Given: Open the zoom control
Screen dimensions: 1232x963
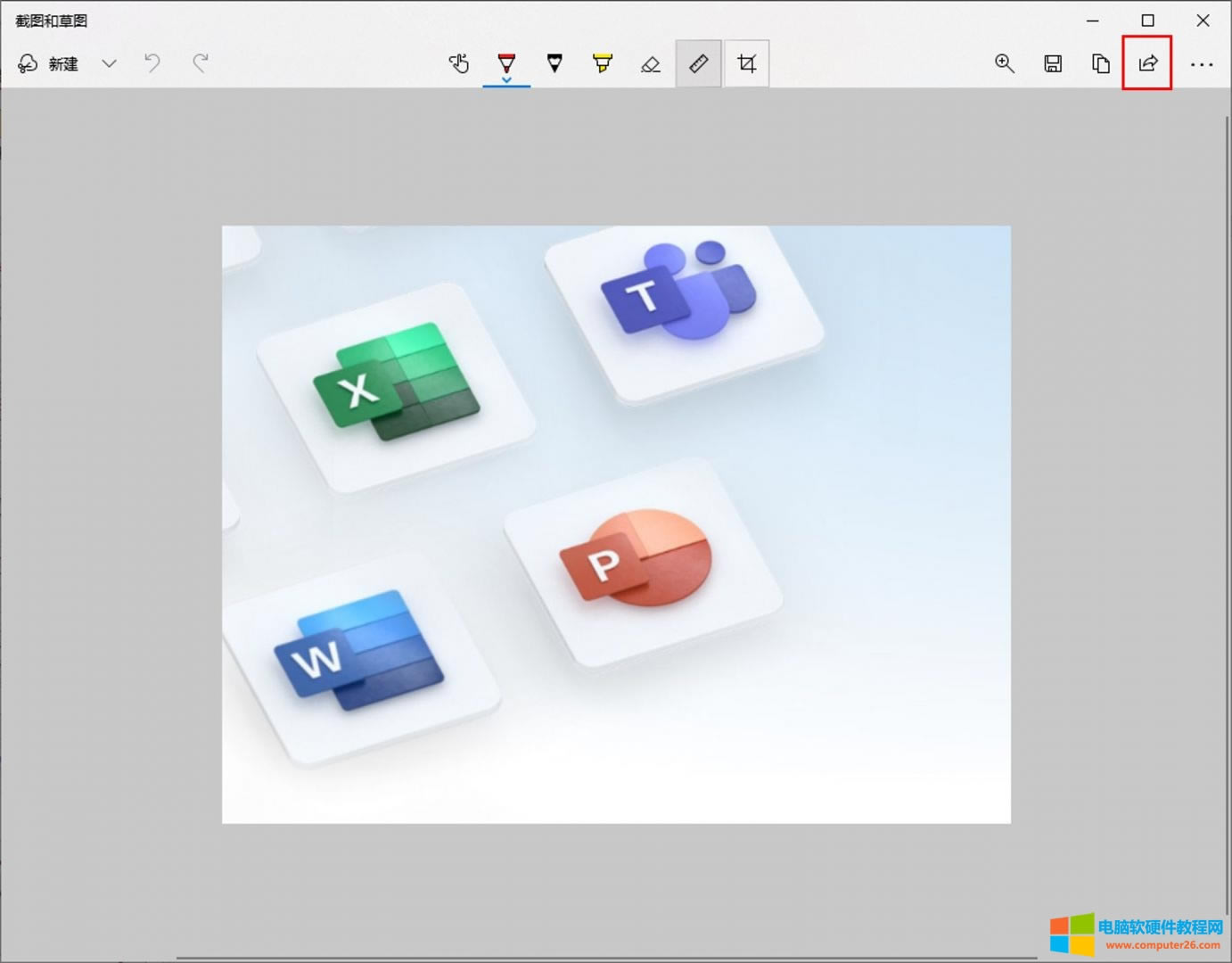Looking at the screenshot, I should click(1005, 63).
